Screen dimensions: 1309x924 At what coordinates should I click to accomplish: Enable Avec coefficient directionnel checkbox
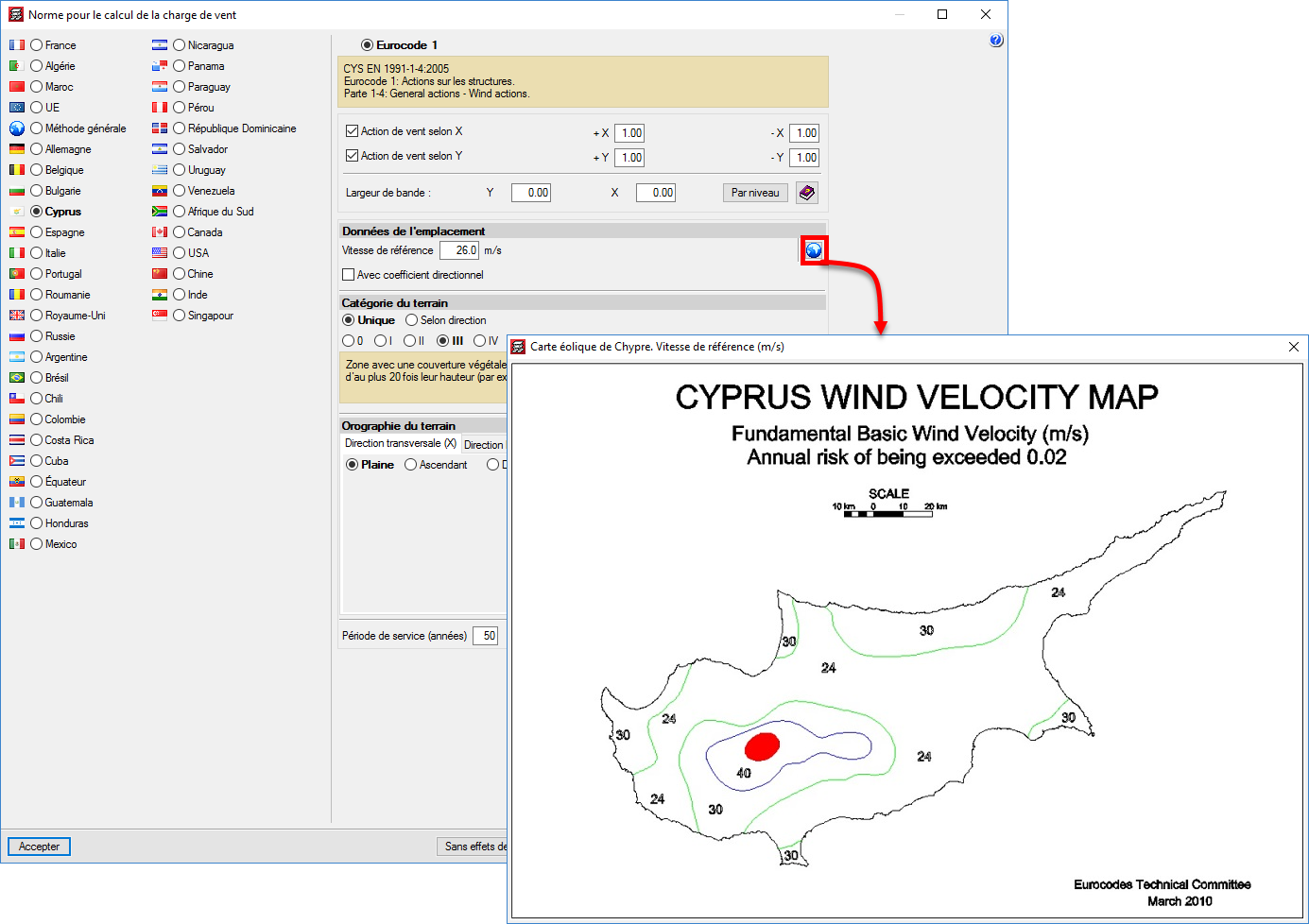pyautogui.click(x=348, y=275)
